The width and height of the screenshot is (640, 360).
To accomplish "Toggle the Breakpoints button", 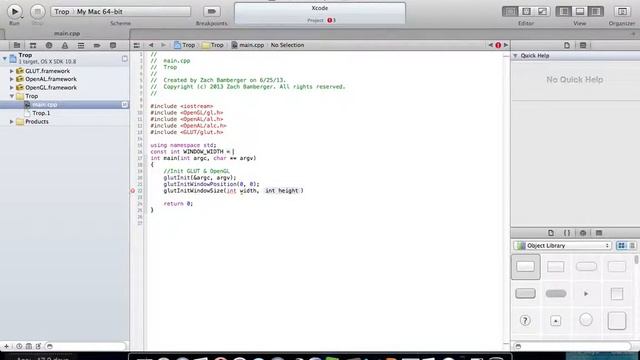I will 211,11.
